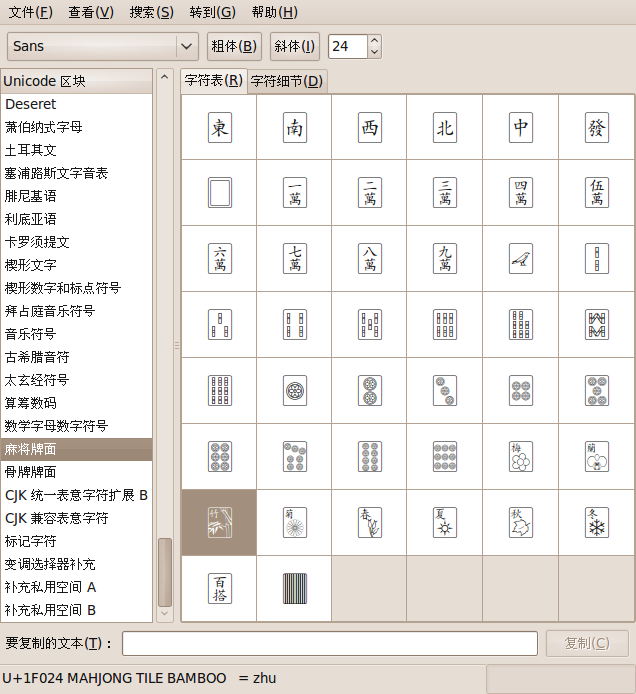Pick the chrysanthemum 菊 tile

(294, 523)
